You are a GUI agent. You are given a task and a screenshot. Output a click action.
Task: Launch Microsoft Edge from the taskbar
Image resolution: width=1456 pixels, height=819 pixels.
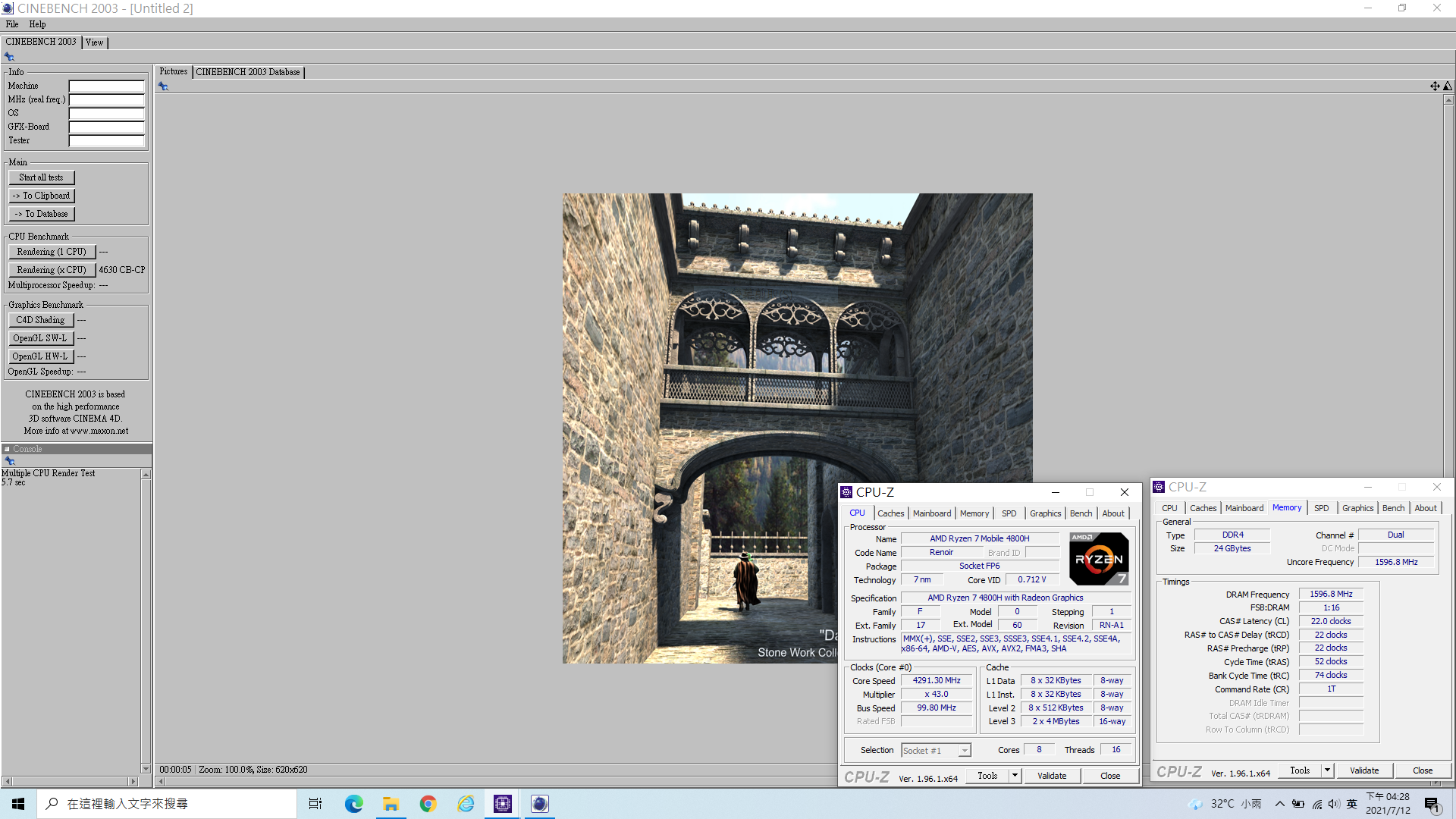(353, 804)
